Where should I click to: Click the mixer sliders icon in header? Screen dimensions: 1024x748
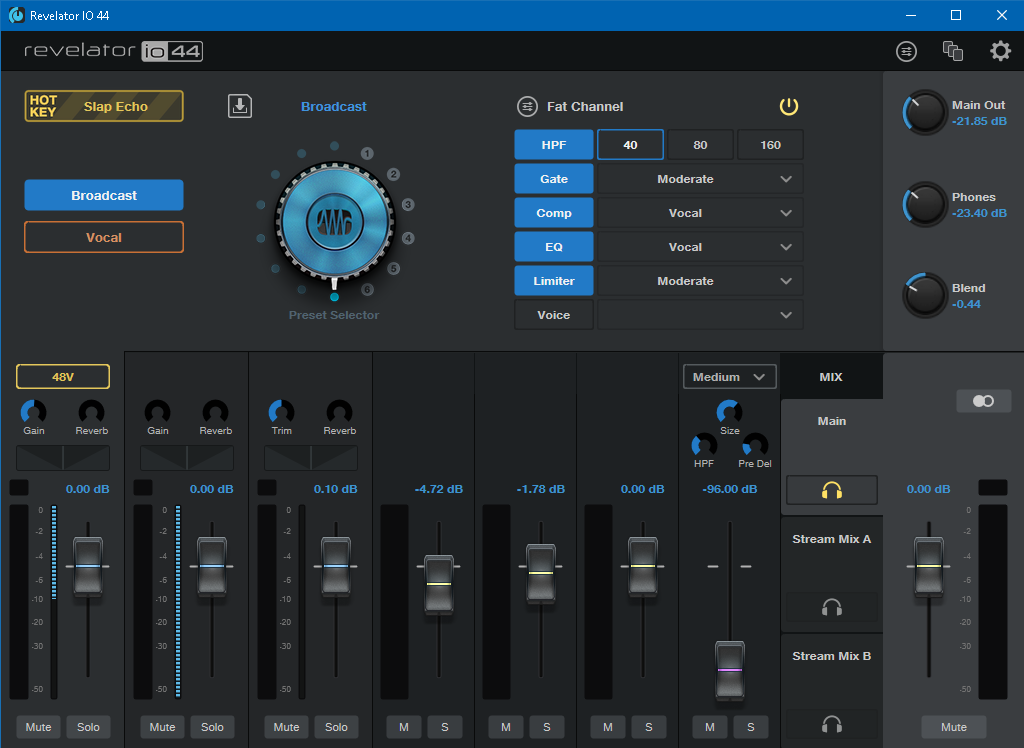[x=906, y=51]
